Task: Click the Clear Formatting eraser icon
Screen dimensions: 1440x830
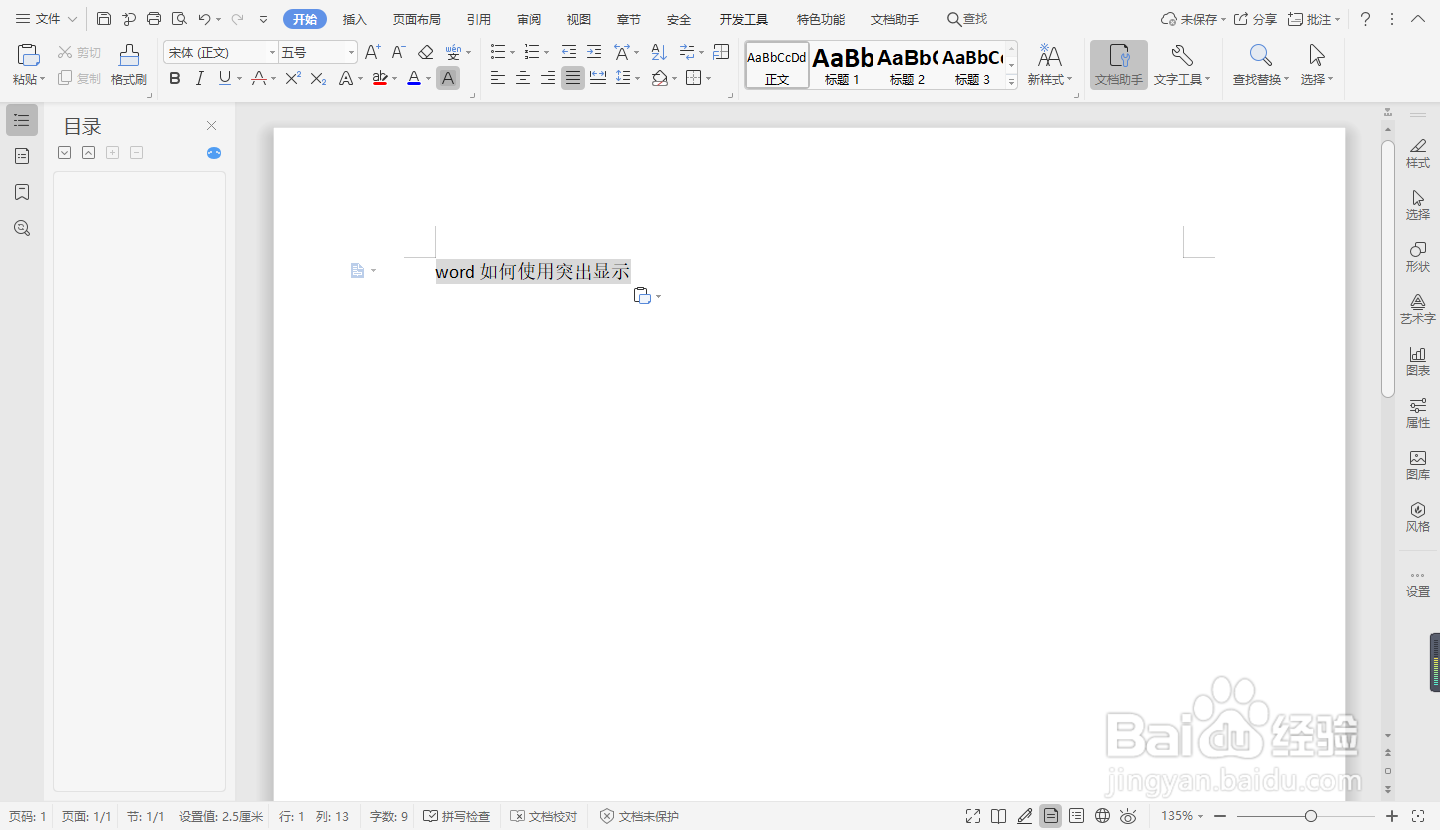Action: click(426, 52)
